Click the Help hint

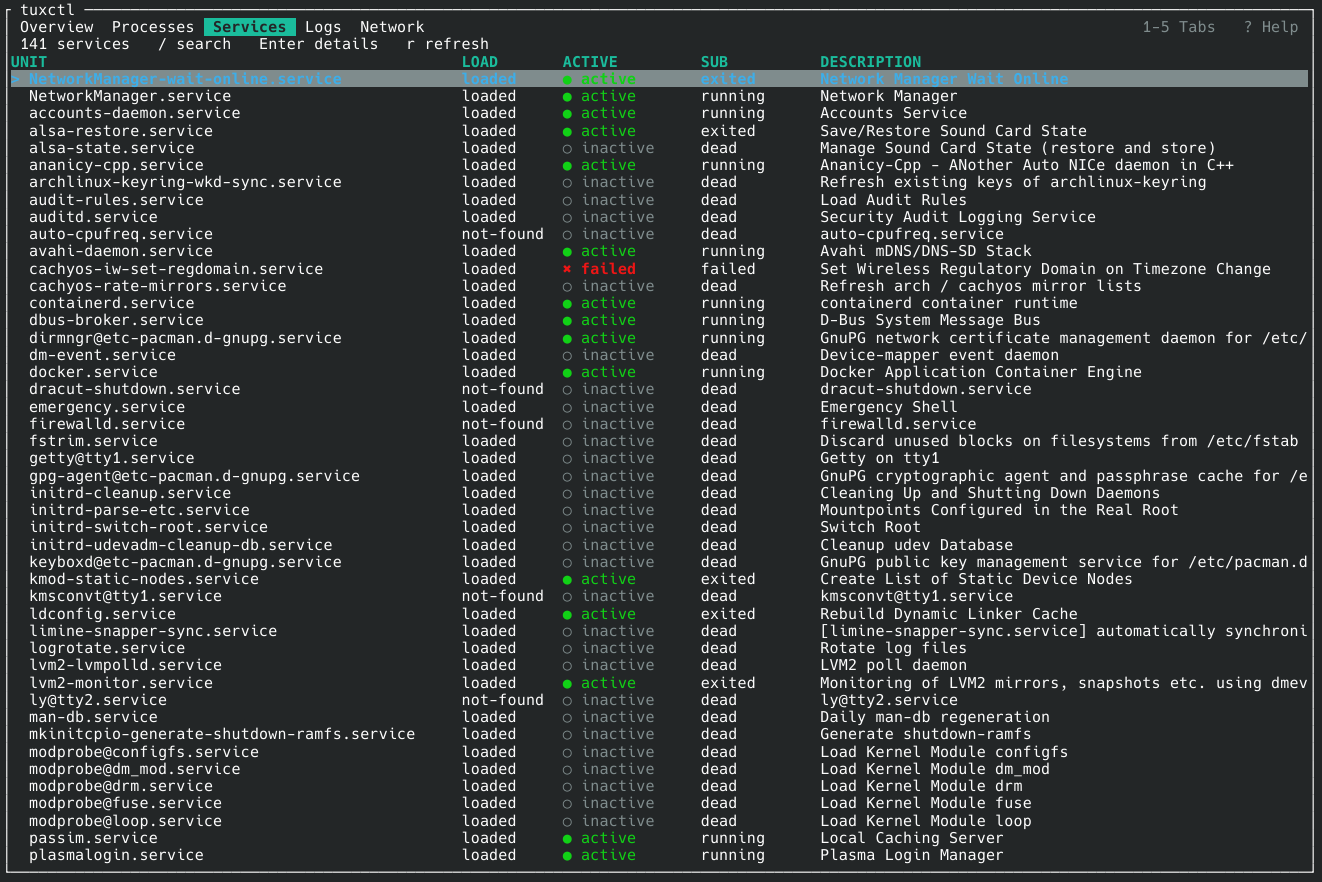pos(1271,27)
